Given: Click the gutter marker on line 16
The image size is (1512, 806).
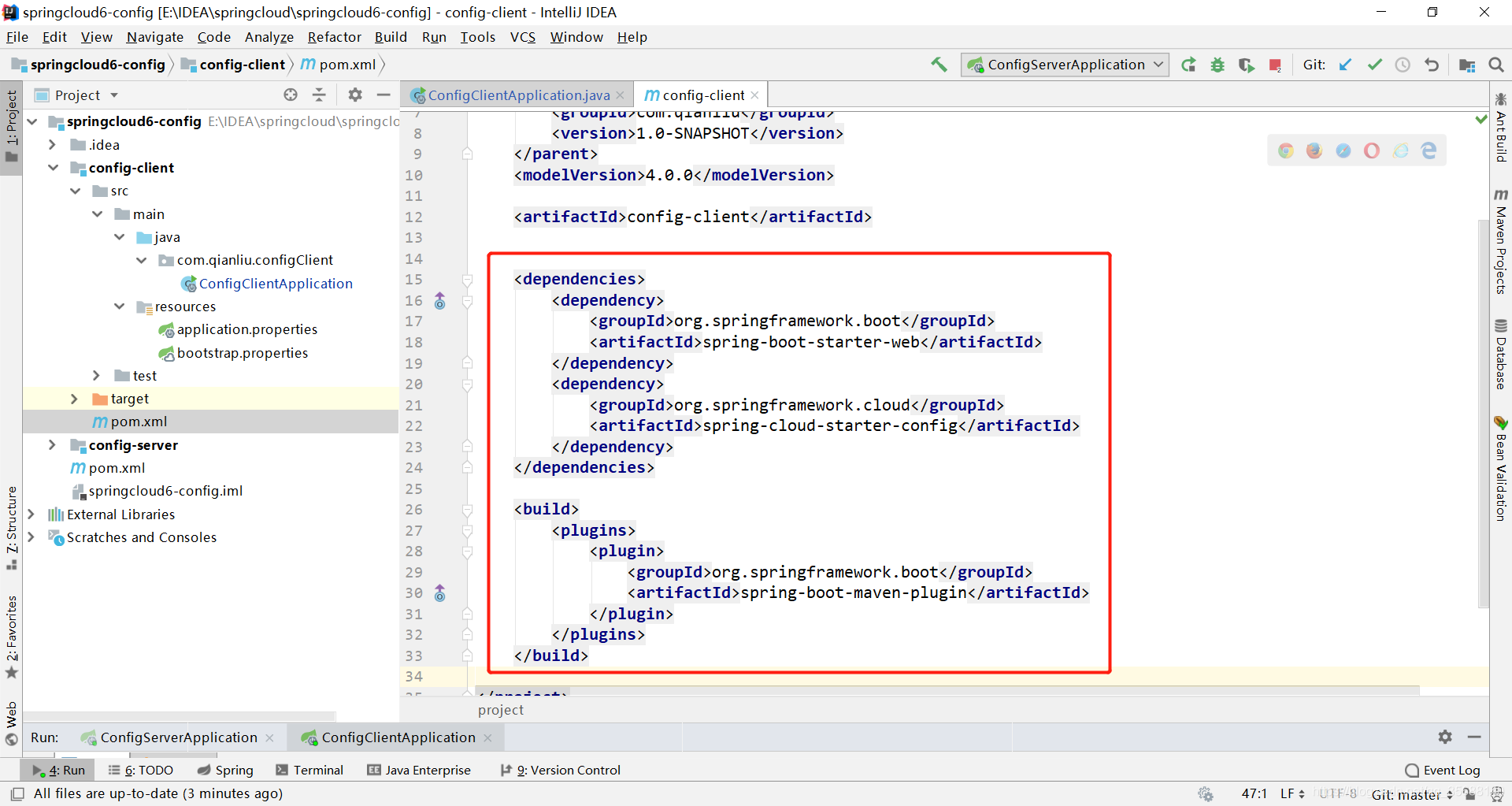Looking at the screenshot, I should click(440, 300).
